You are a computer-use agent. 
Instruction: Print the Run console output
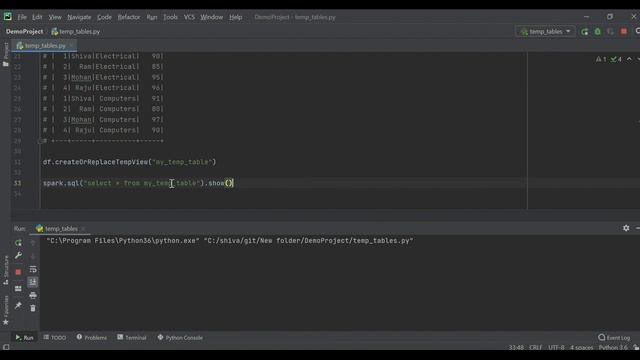pyautogui.click(x=33, y=295)
